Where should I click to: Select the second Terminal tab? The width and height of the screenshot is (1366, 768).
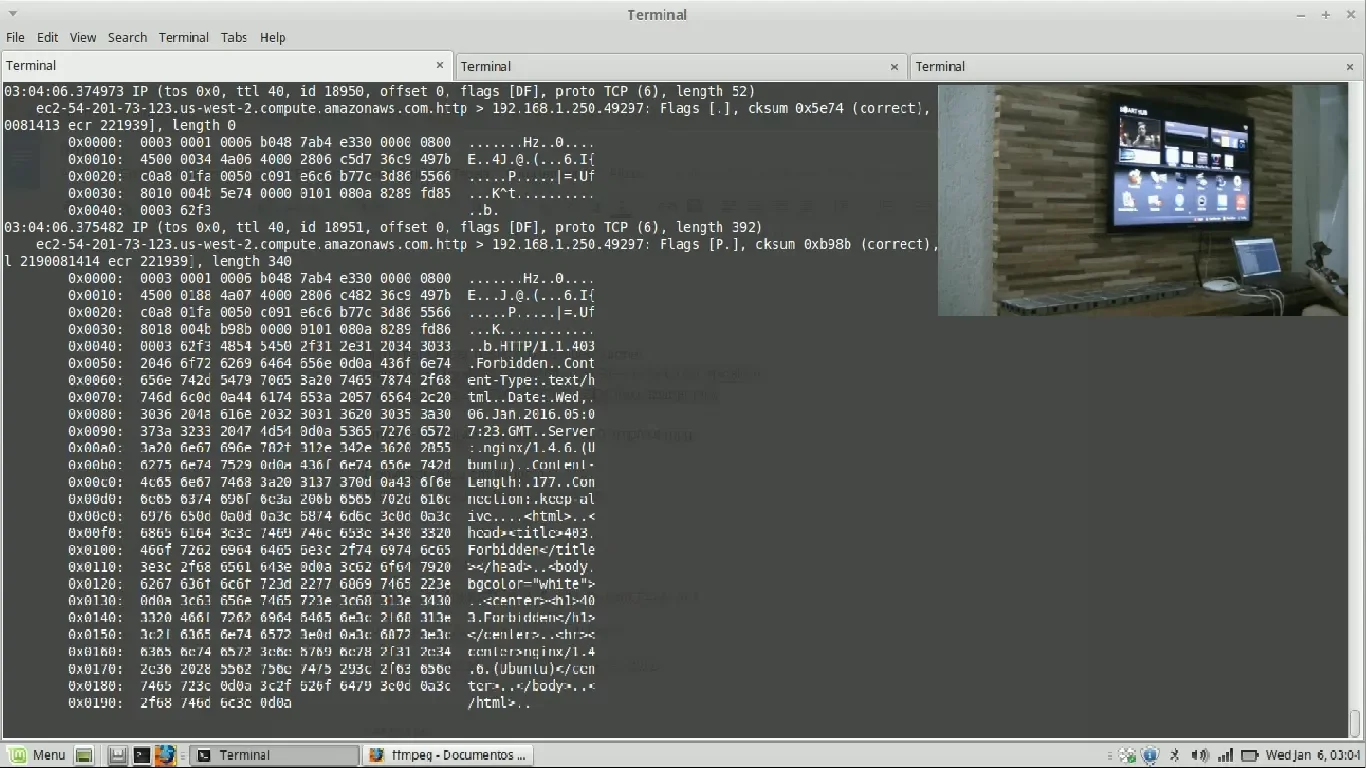tap(681, 66)
